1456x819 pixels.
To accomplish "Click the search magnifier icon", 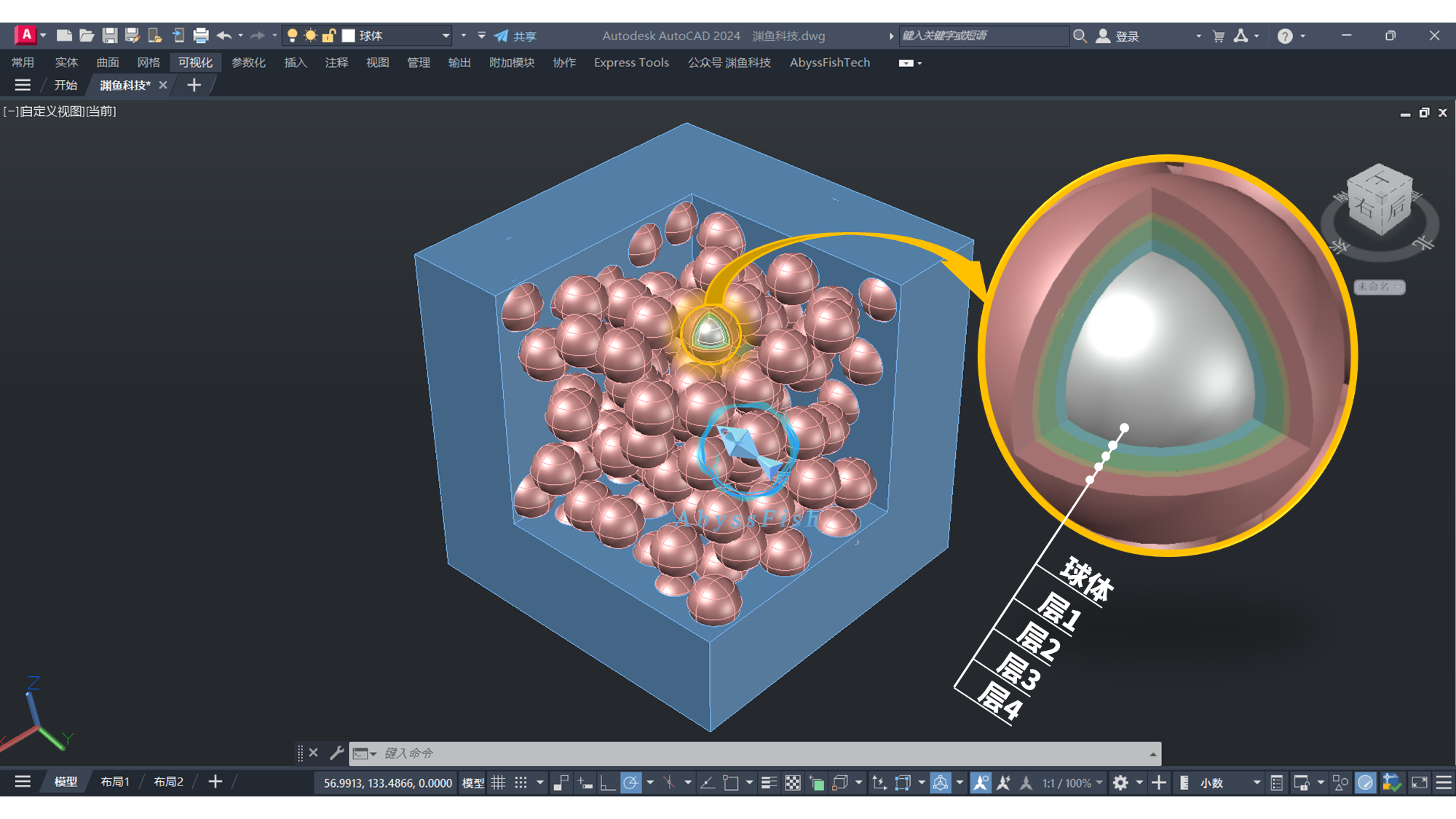I will click(1080, 36).
